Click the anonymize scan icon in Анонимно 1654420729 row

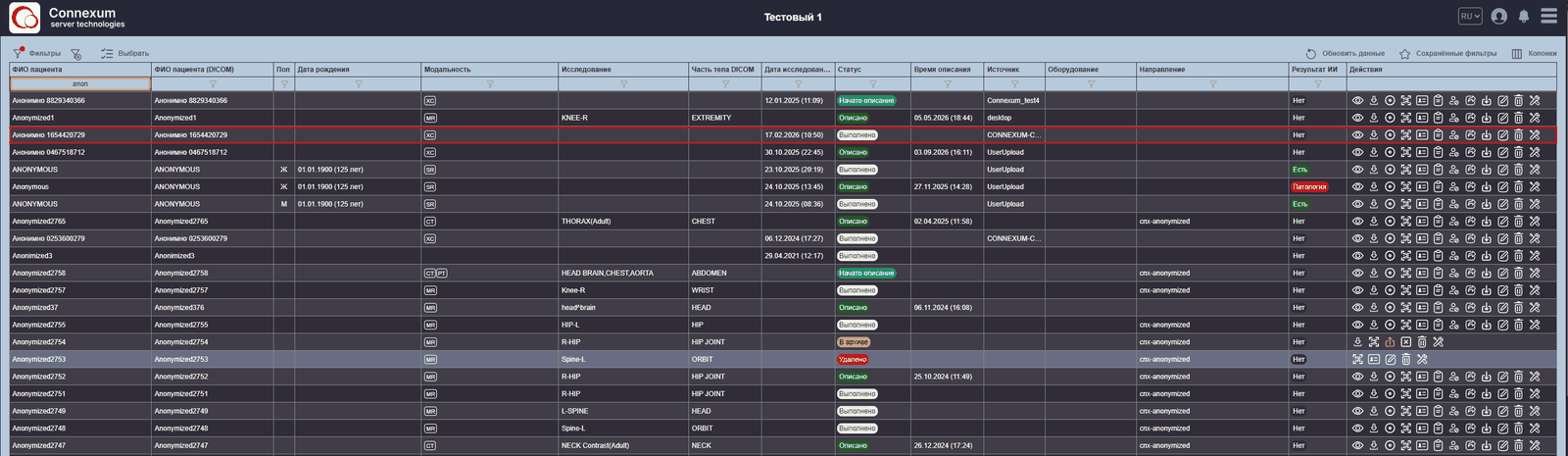tap(1405, 134)
